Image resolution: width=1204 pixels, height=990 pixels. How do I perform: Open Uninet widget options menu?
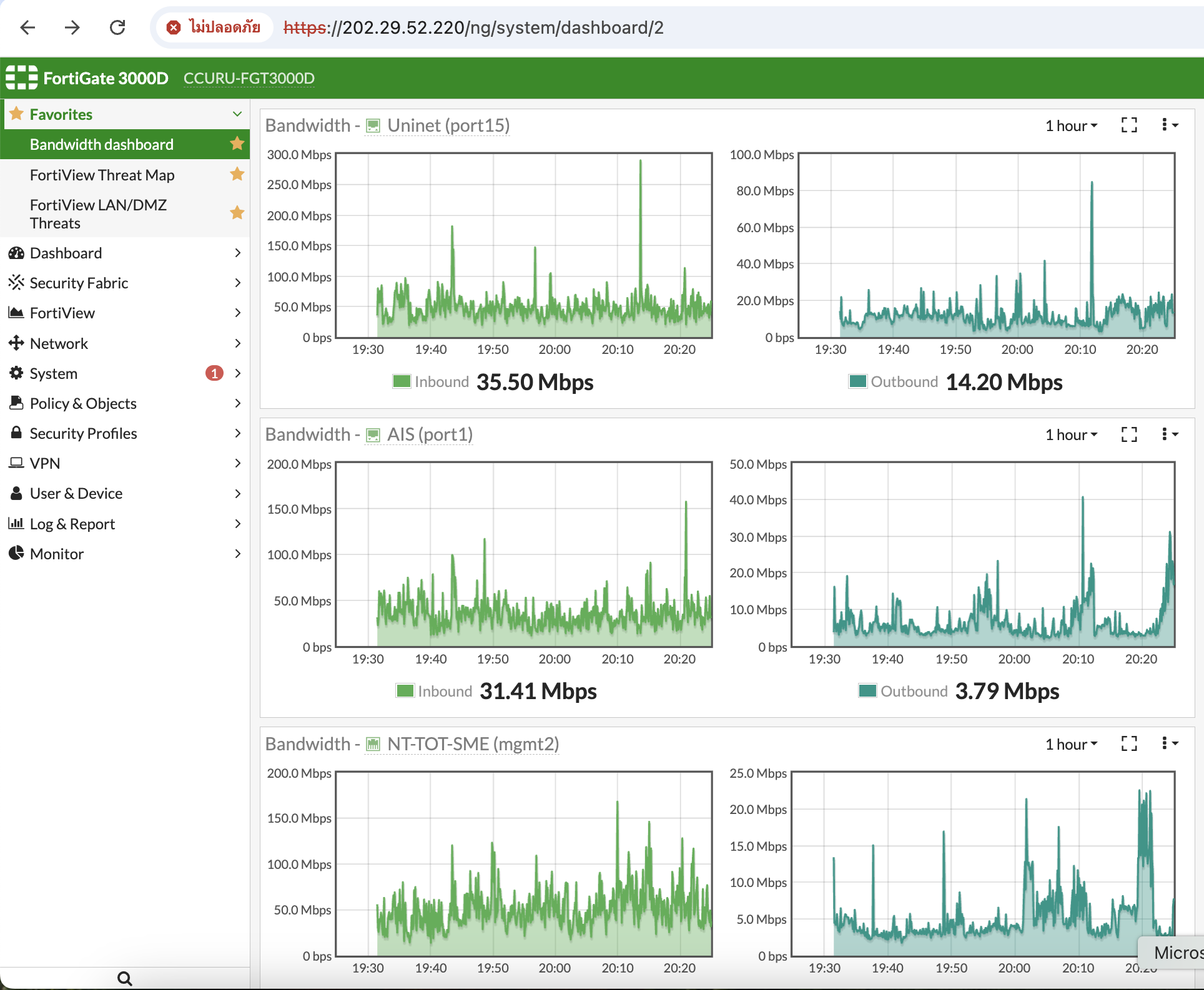(x=1170, y=125)
